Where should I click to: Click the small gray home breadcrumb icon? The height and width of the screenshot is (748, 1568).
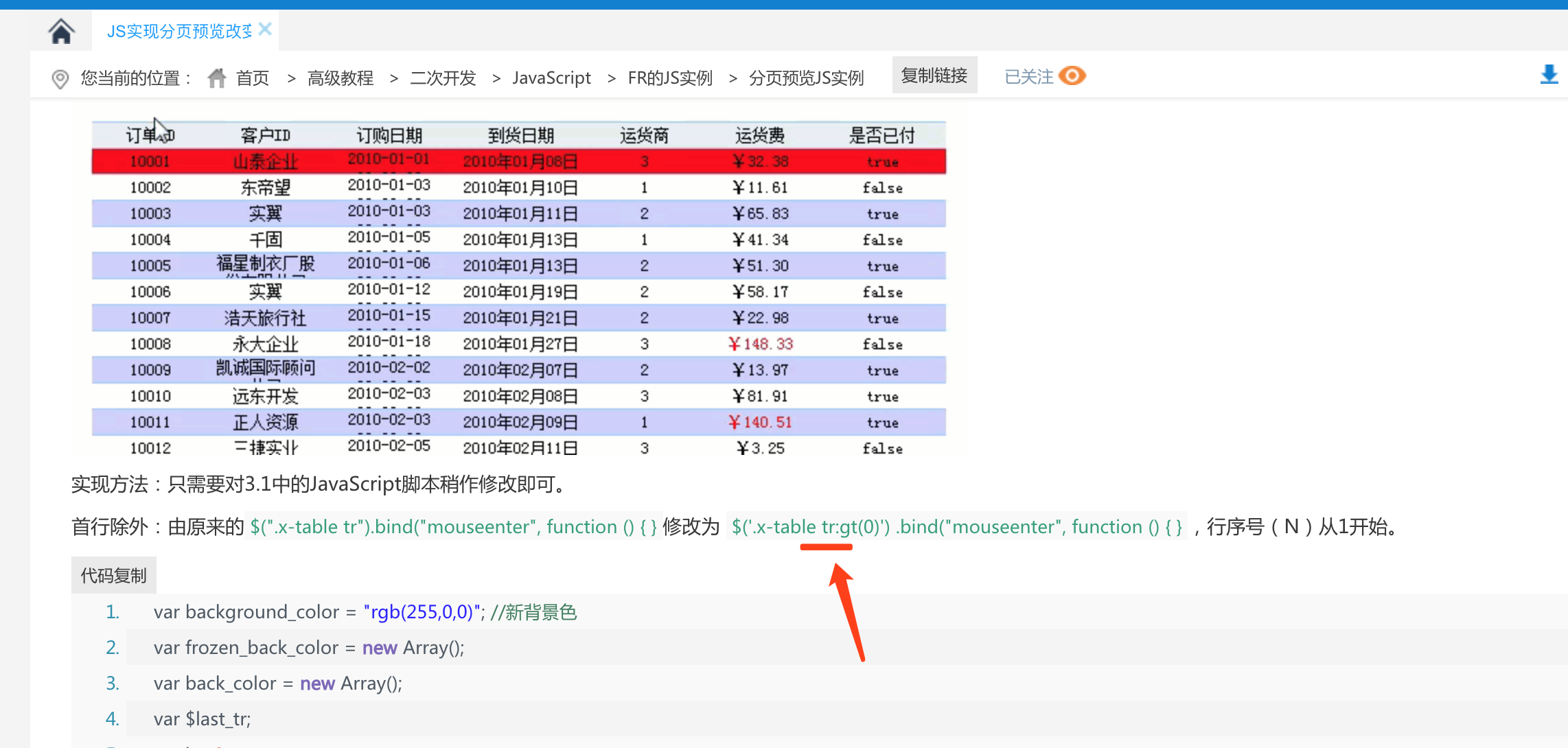point(217,78)
